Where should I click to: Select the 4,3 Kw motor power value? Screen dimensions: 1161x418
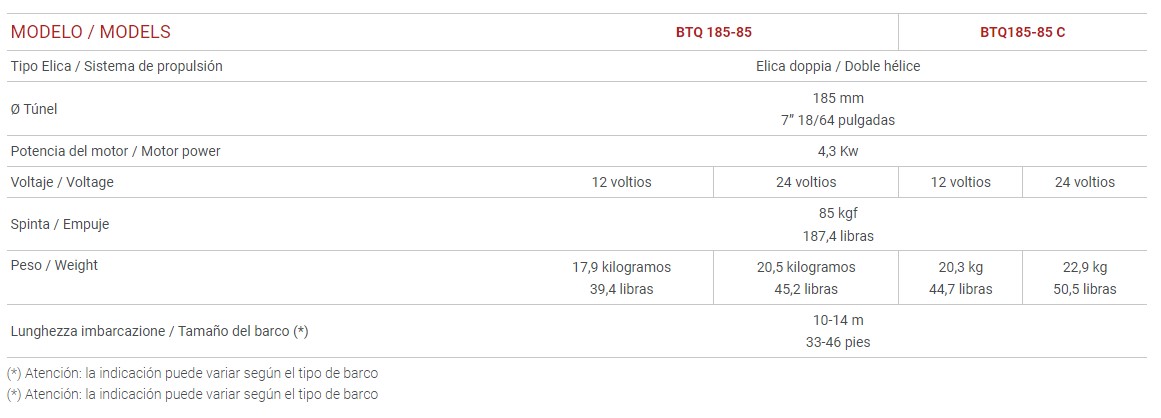click(x=838, y=152)
